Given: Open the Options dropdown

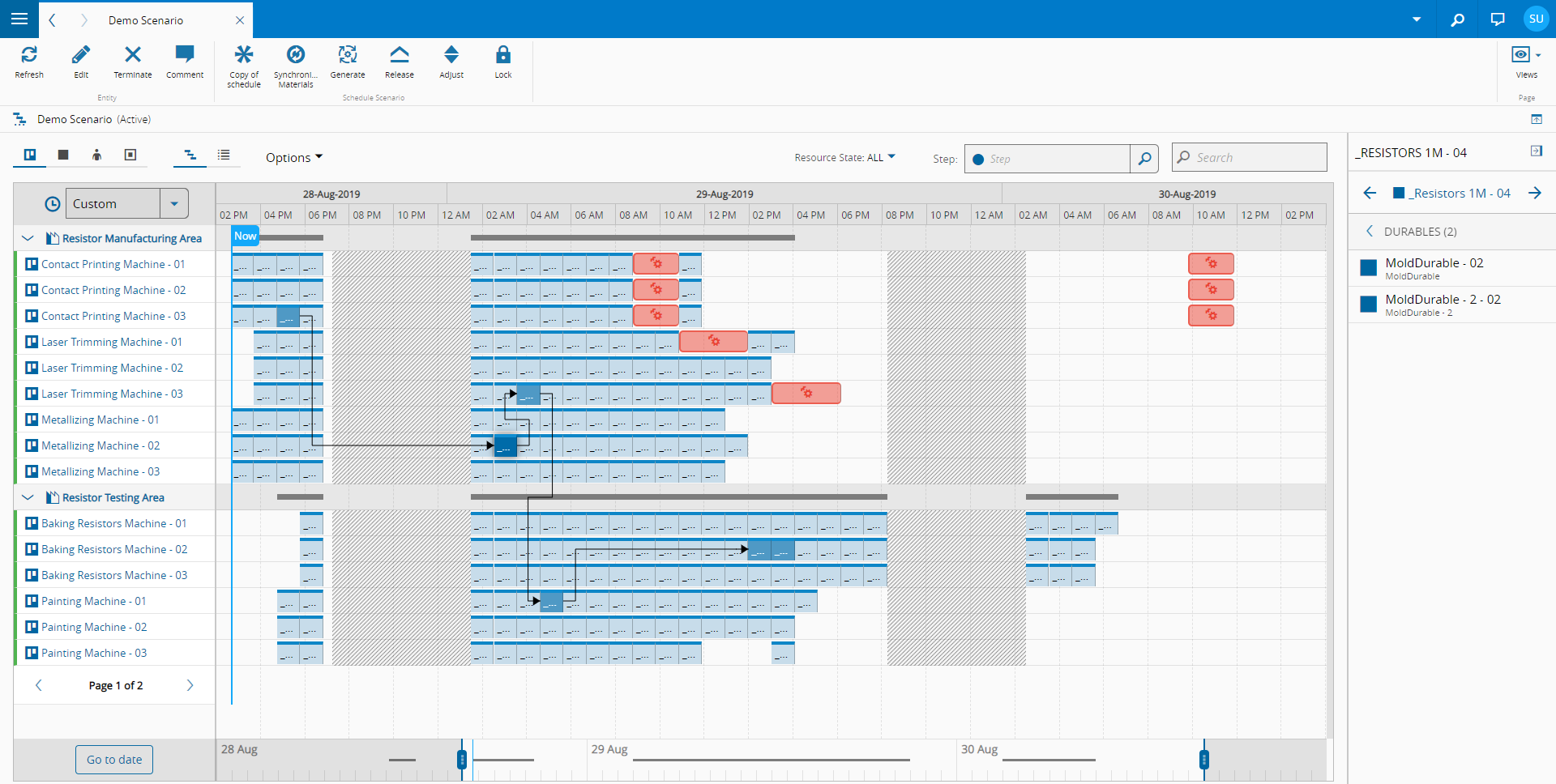Looking at the screenshot, I should (294, 157).
